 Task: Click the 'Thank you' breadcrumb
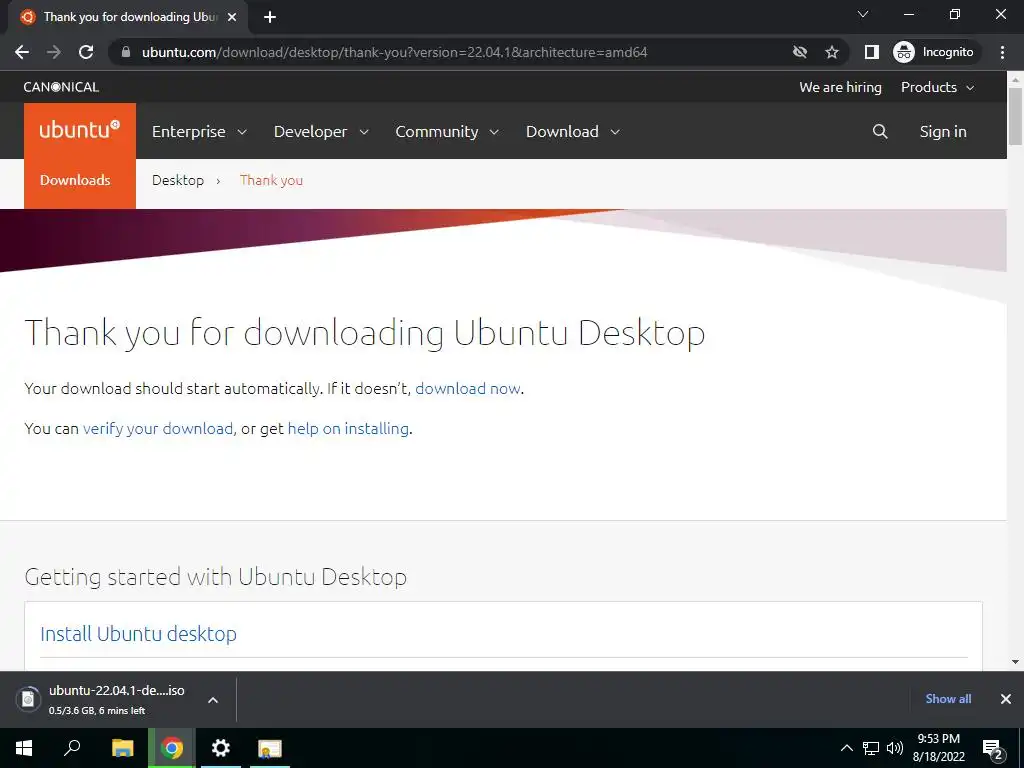(x=271, y=180)
